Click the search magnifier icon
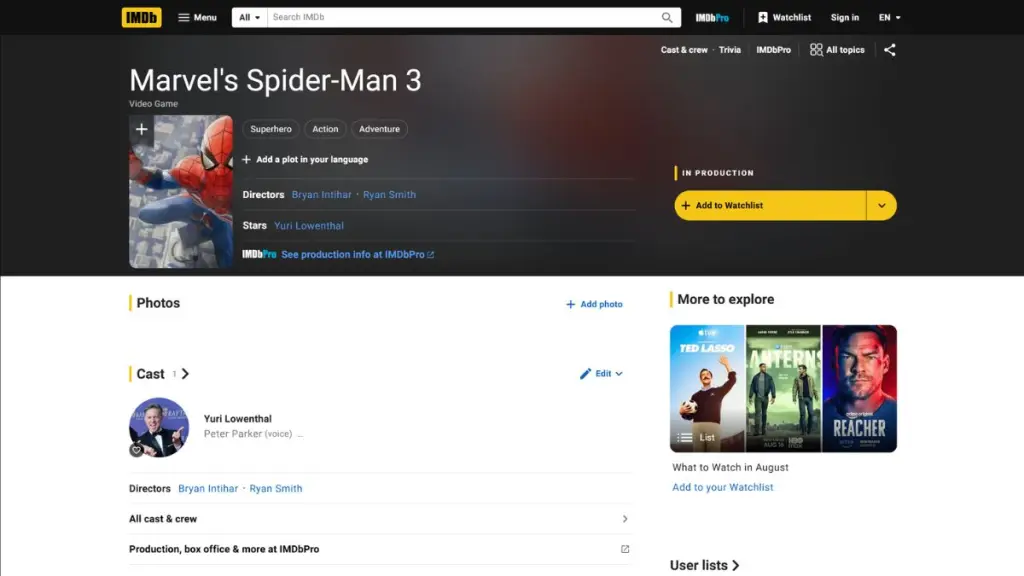Viewport: 1024px width, 576px height. 667,18
